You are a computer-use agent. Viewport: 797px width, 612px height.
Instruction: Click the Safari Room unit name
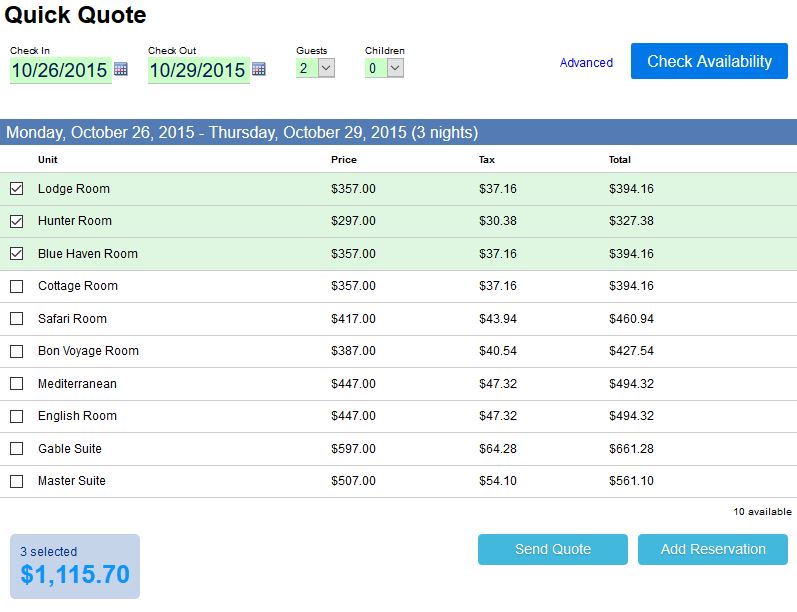click(x=72, y=319)
